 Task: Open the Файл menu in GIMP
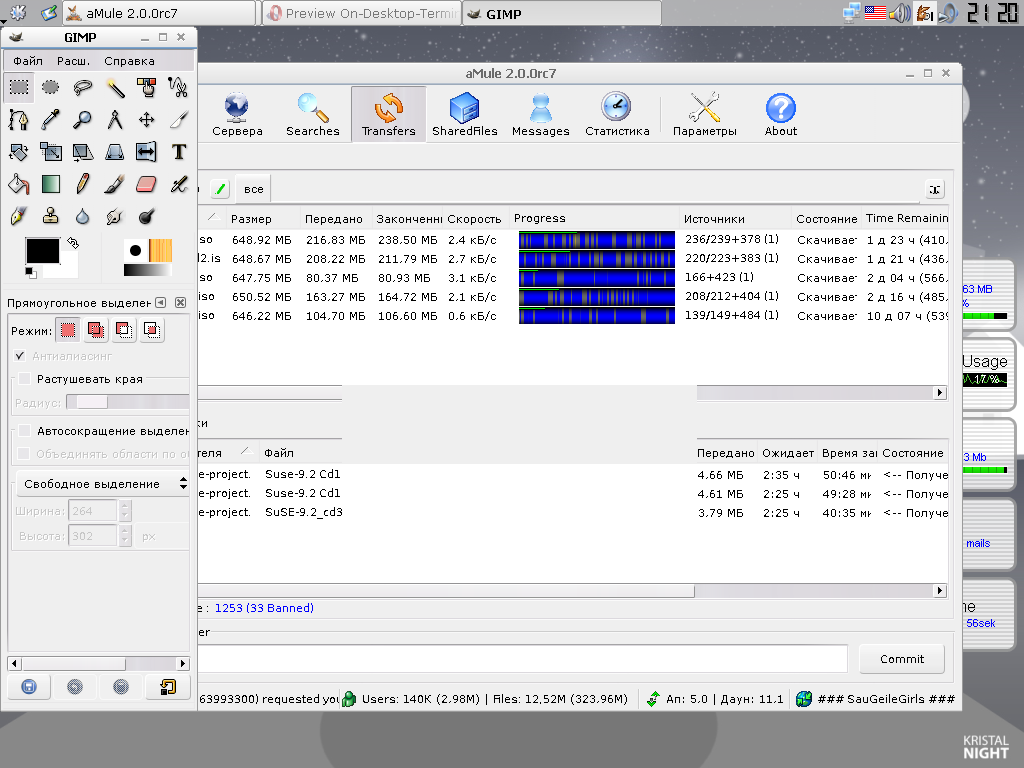[x=28, y=61]
